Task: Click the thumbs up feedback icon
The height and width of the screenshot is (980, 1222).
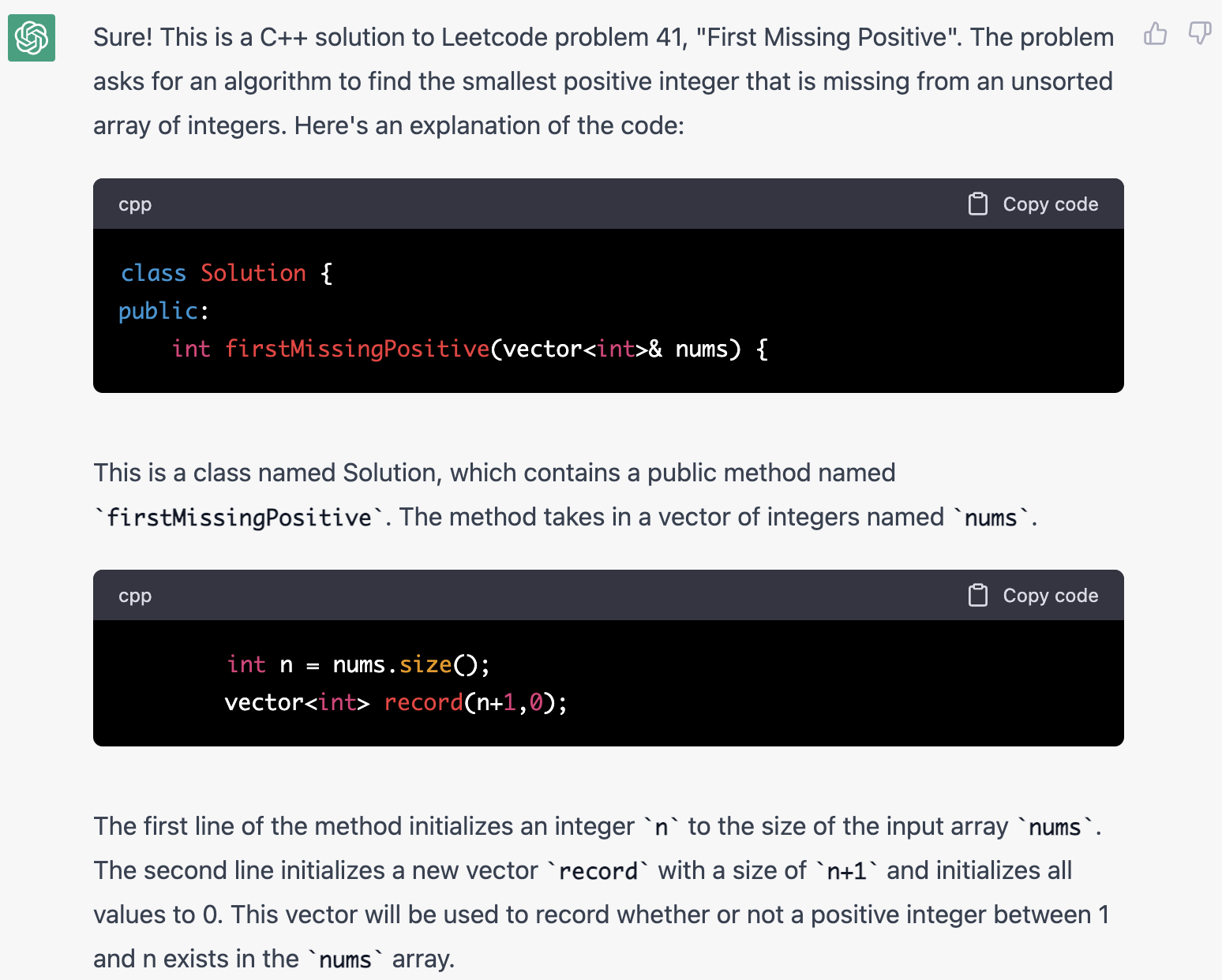Action: 1155,34
